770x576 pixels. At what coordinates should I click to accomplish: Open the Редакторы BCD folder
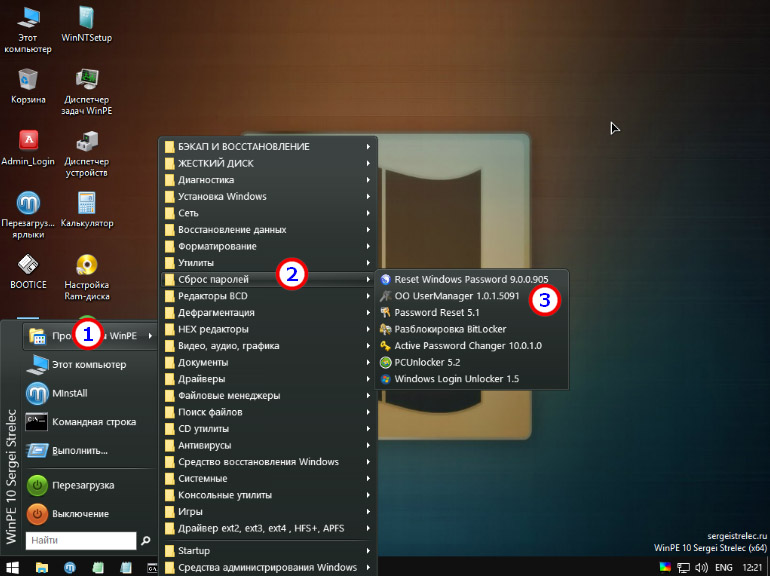tap(269, 296)
